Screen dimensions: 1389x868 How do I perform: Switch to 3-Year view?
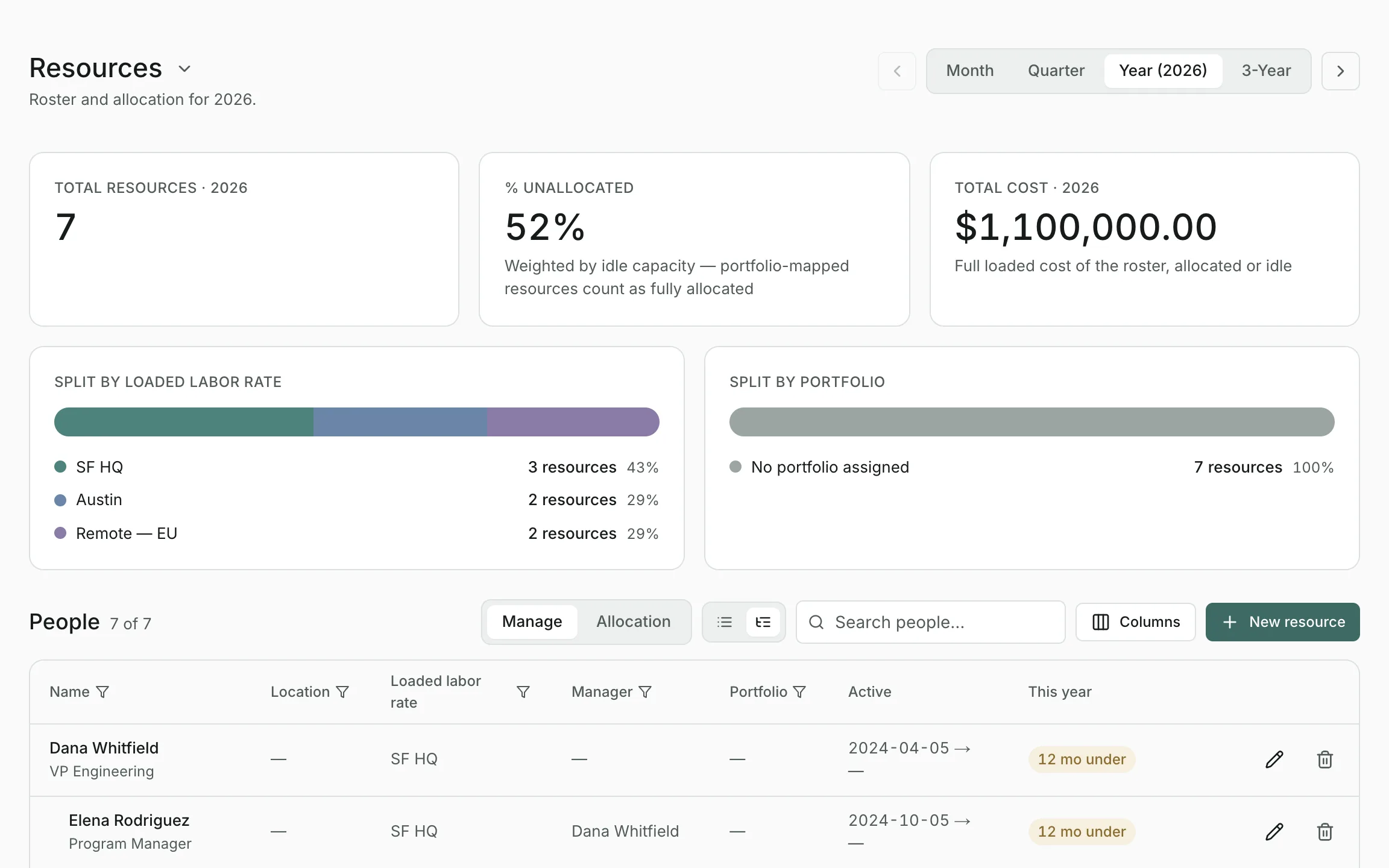[1266, 71]
